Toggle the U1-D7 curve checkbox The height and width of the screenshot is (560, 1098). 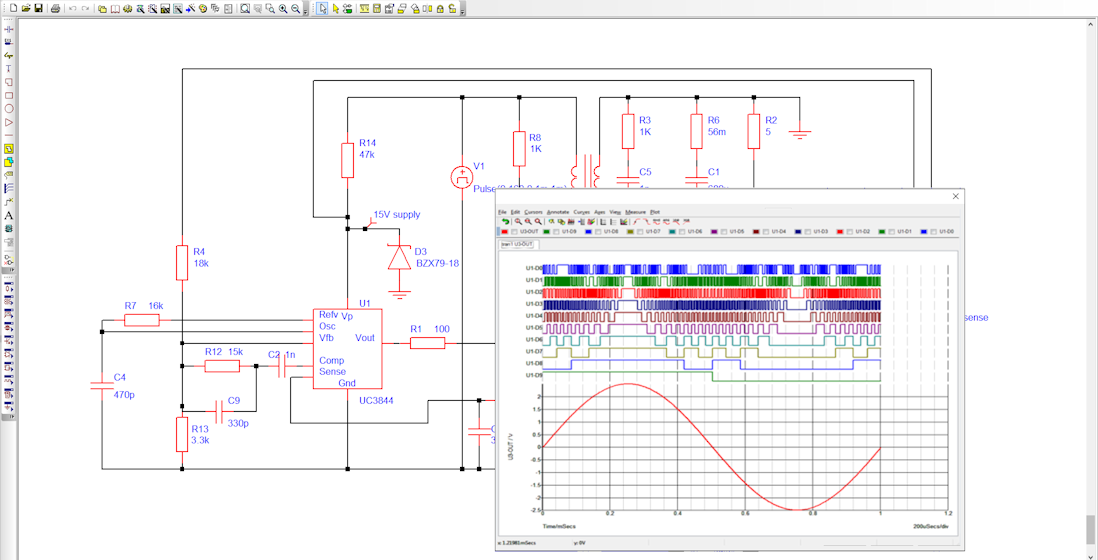click(x=640, y=232)
